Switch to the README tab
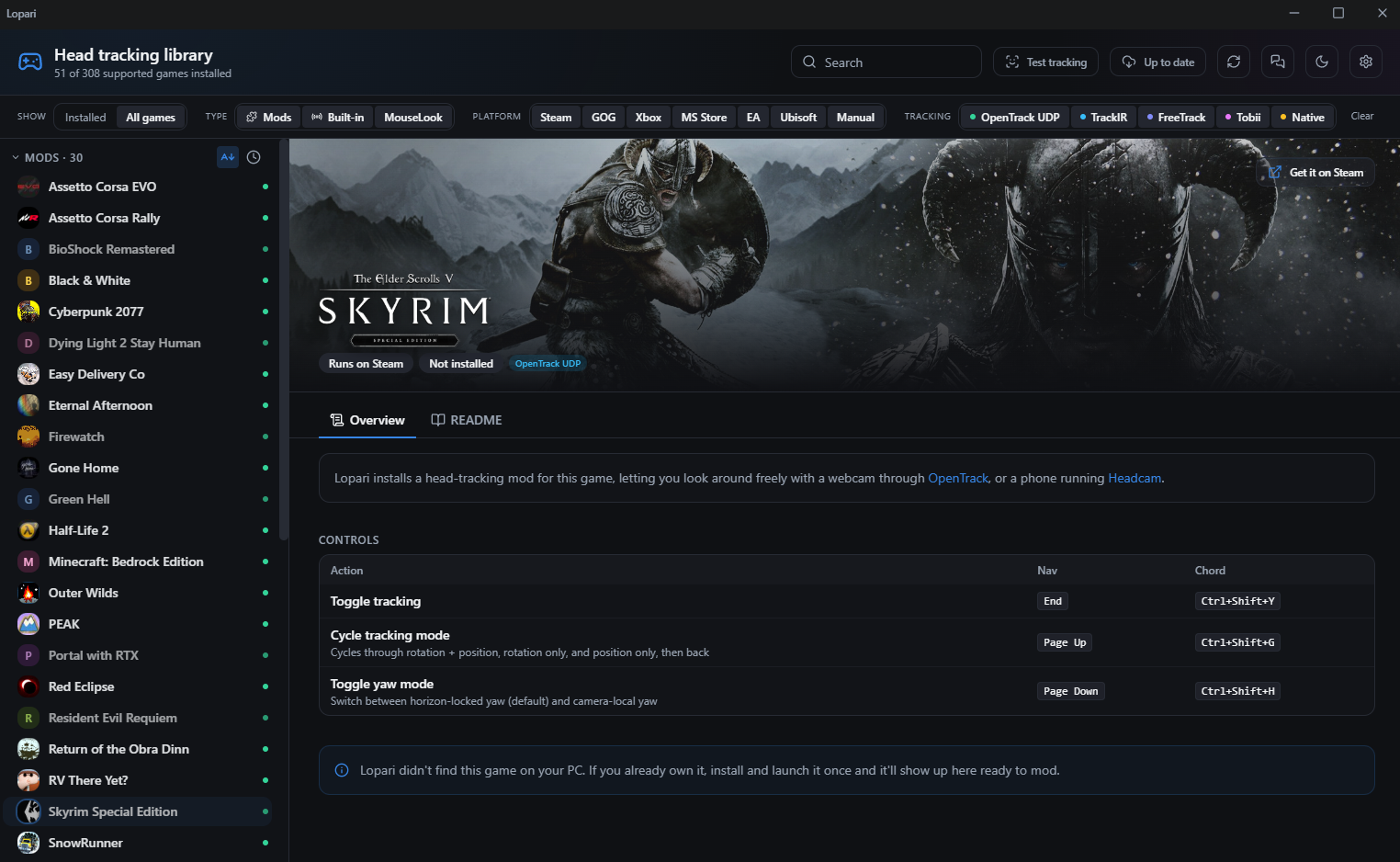The image size is (1400, 862). 467,420
